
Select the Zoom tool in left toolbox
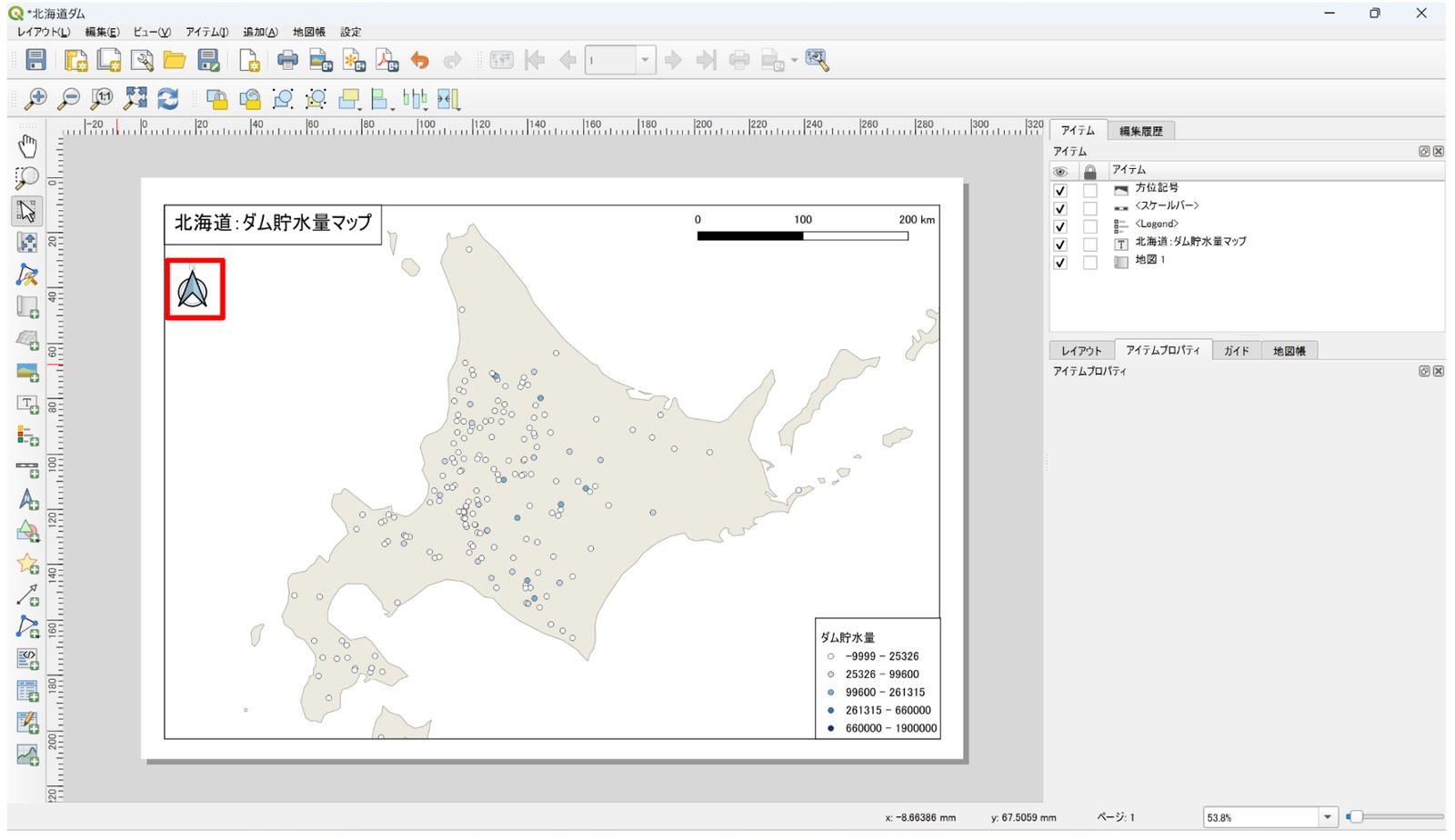(27, 177)
